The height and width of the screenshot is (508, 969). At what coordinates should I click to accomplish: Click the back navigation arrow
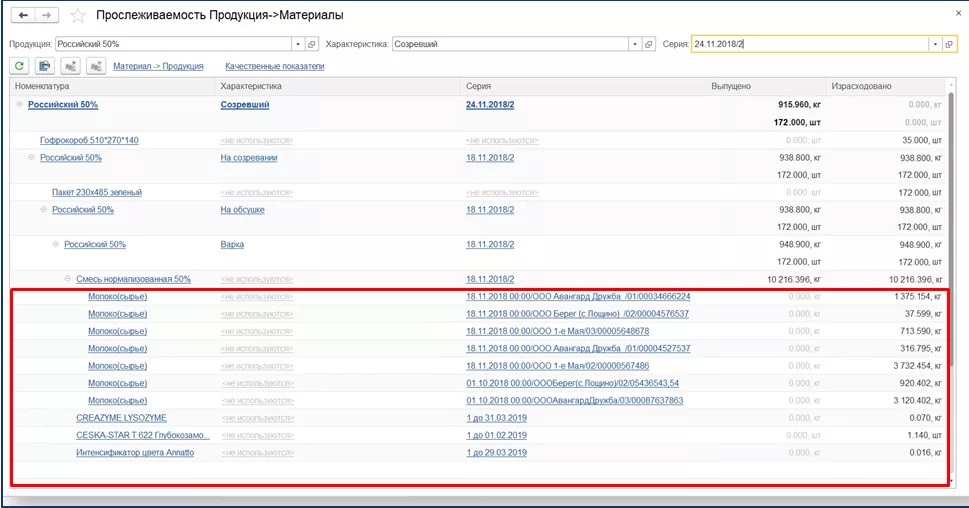coord(23,16)
